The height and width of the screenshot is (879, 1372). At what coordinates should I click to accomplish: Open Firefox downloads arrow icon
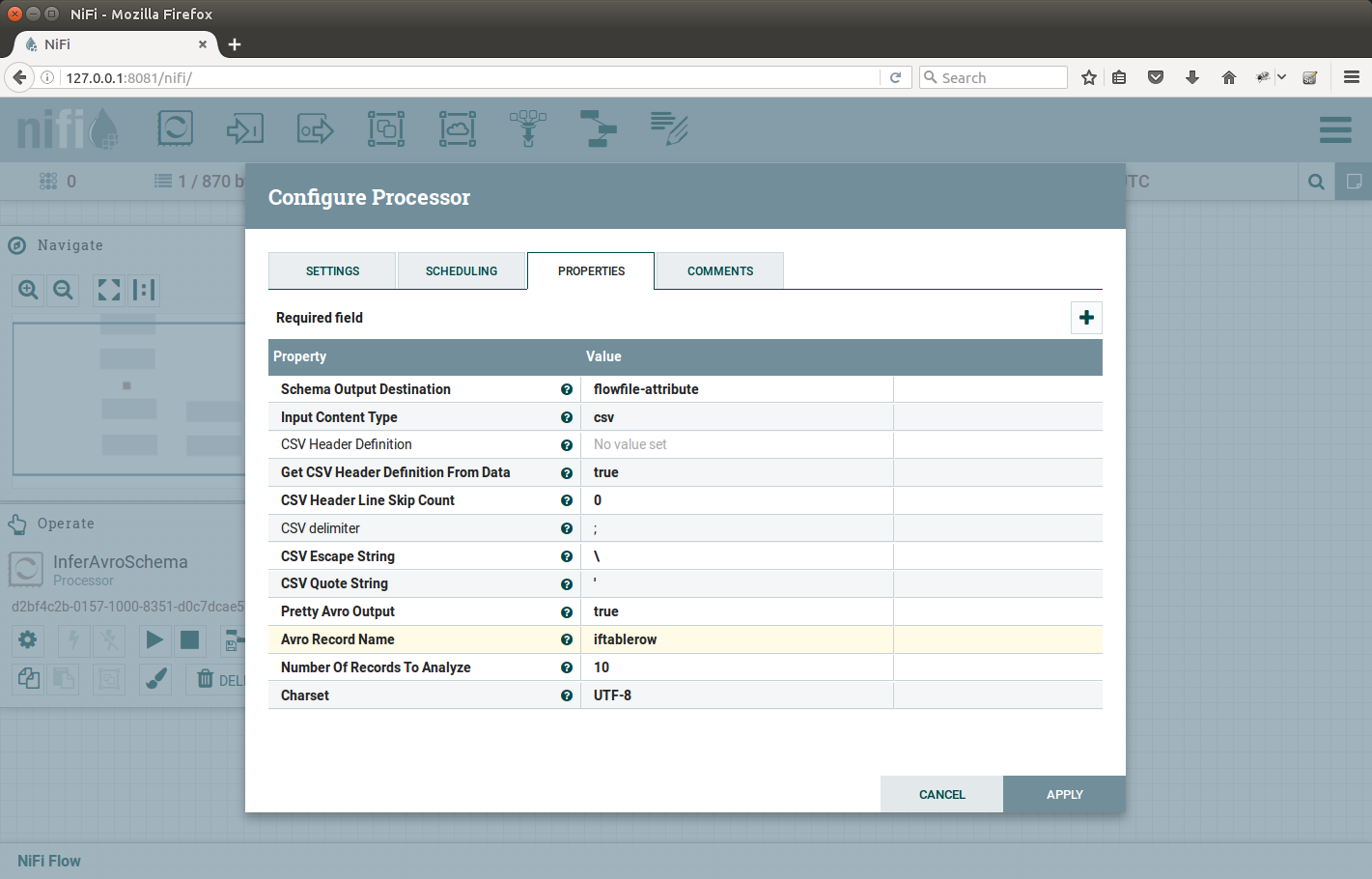(1192, 77)
